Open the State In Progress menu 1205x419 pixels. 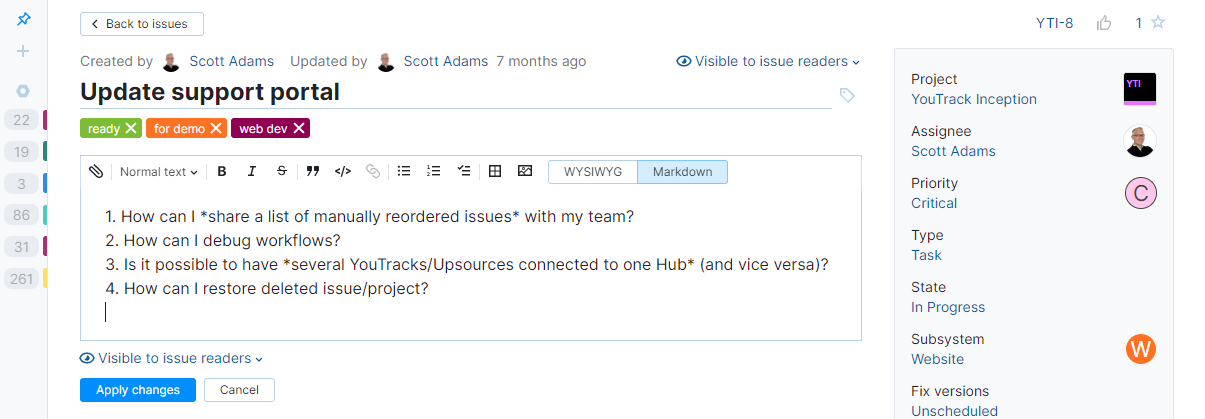pyautogui.click(x=948, y=307)
